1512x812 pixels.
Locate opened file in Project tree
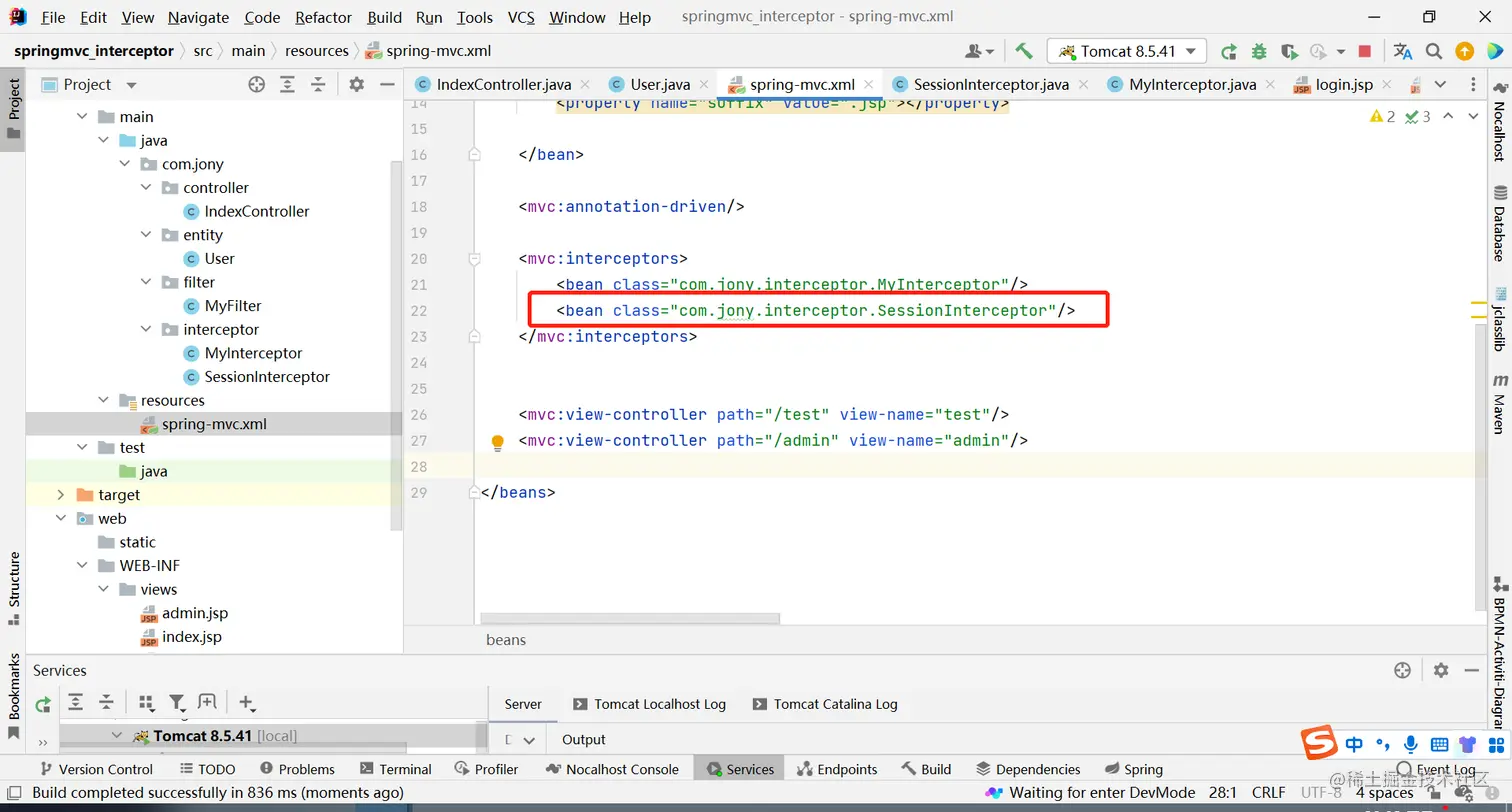(x=257, y=85)
